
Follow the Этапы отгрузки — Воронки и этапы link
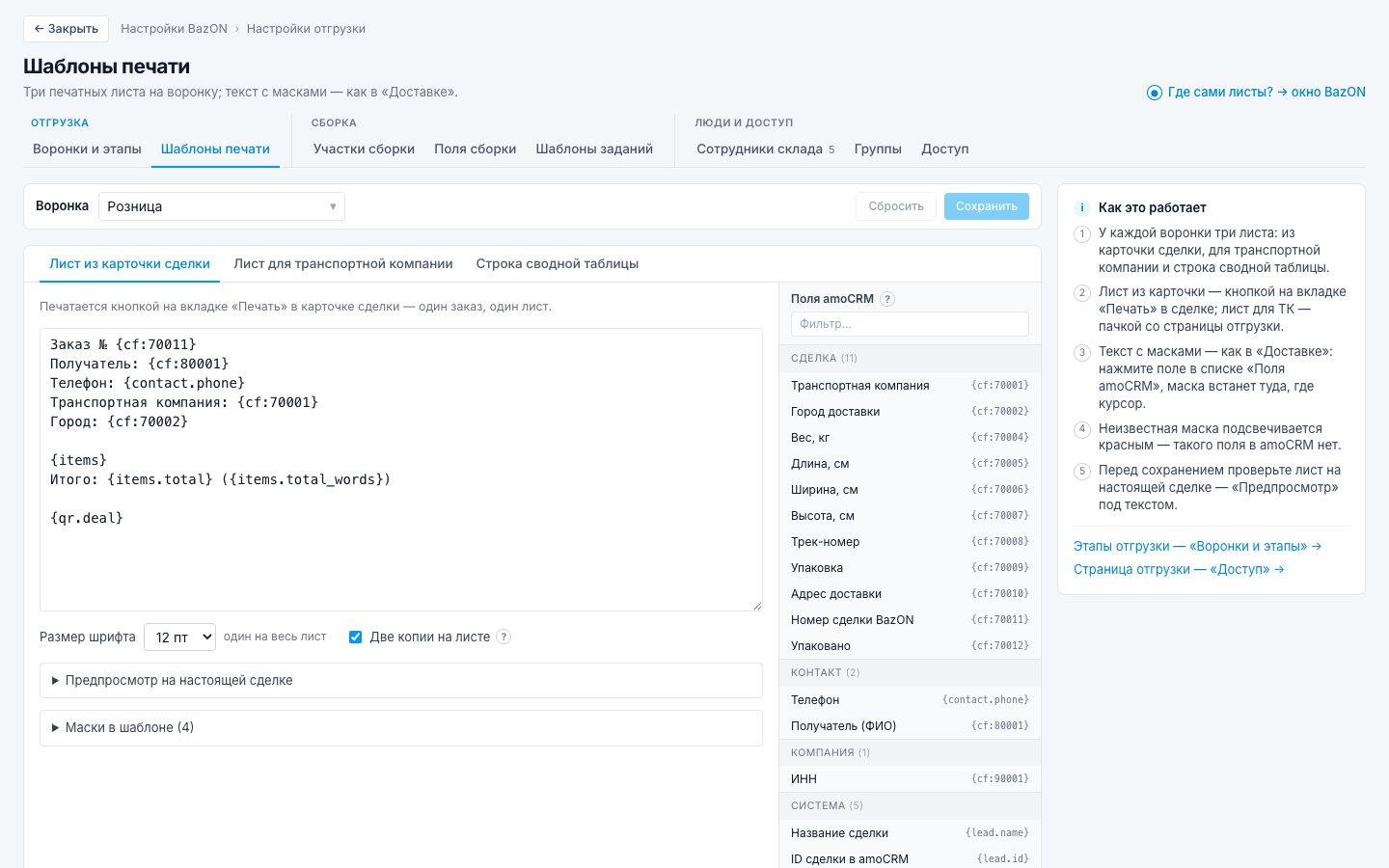pos(1197,546)
